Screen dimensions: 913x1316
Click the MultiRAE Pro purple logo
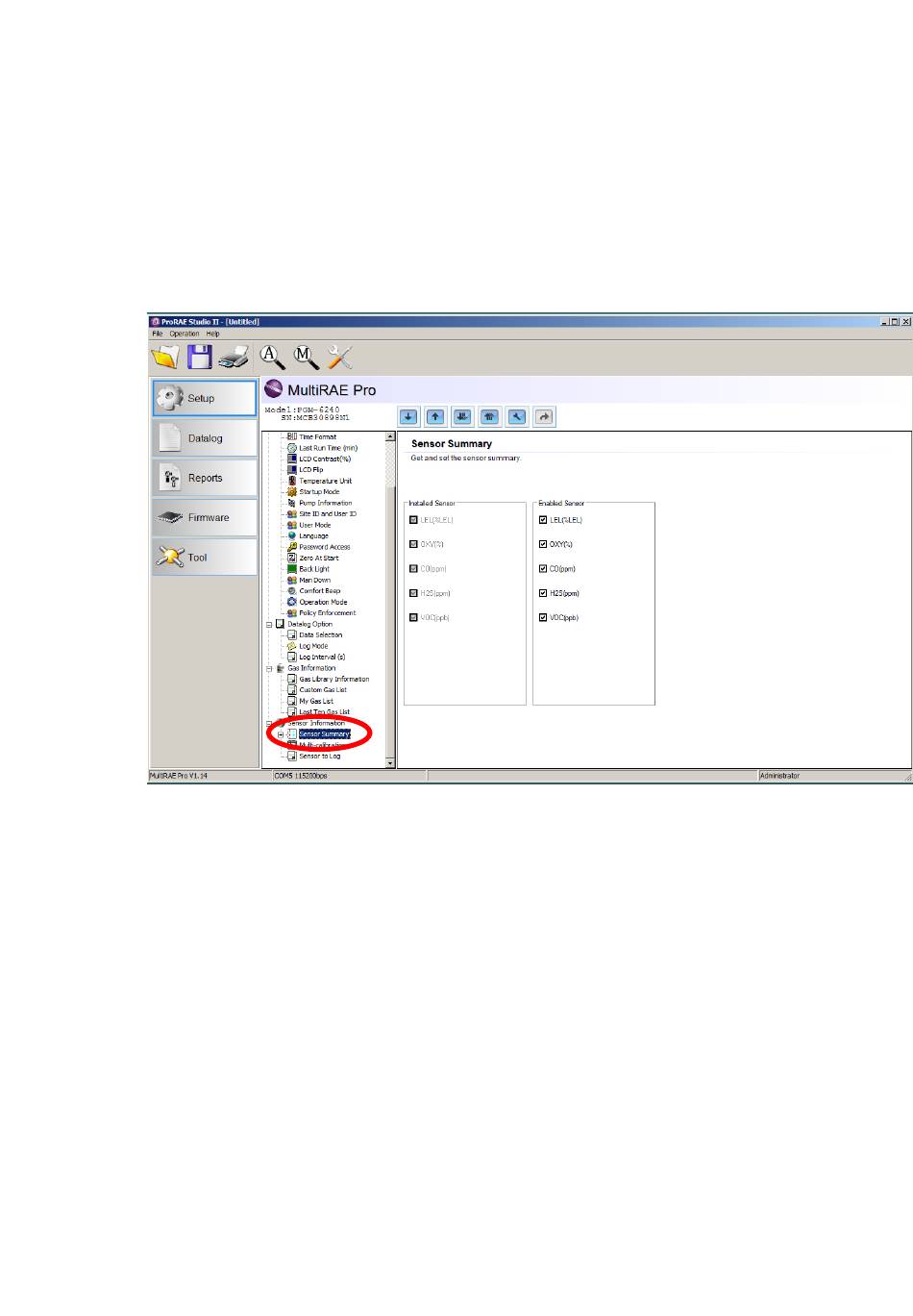[x=273, y=390]
